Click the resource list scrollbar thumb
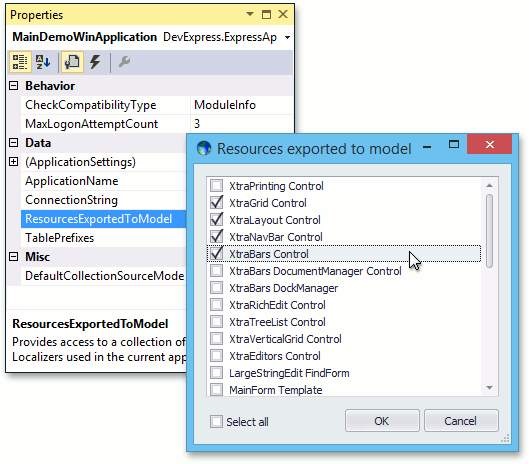This screenshot has width=529, height=464. tap(490, 231)
